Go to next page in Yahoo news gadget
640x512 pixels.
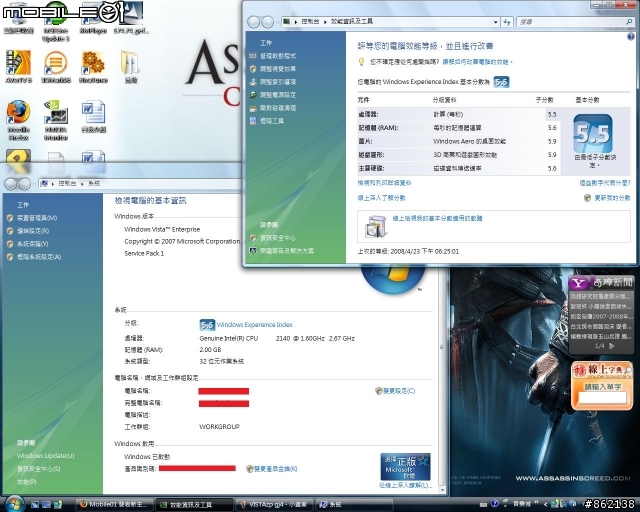pos(611,346)
